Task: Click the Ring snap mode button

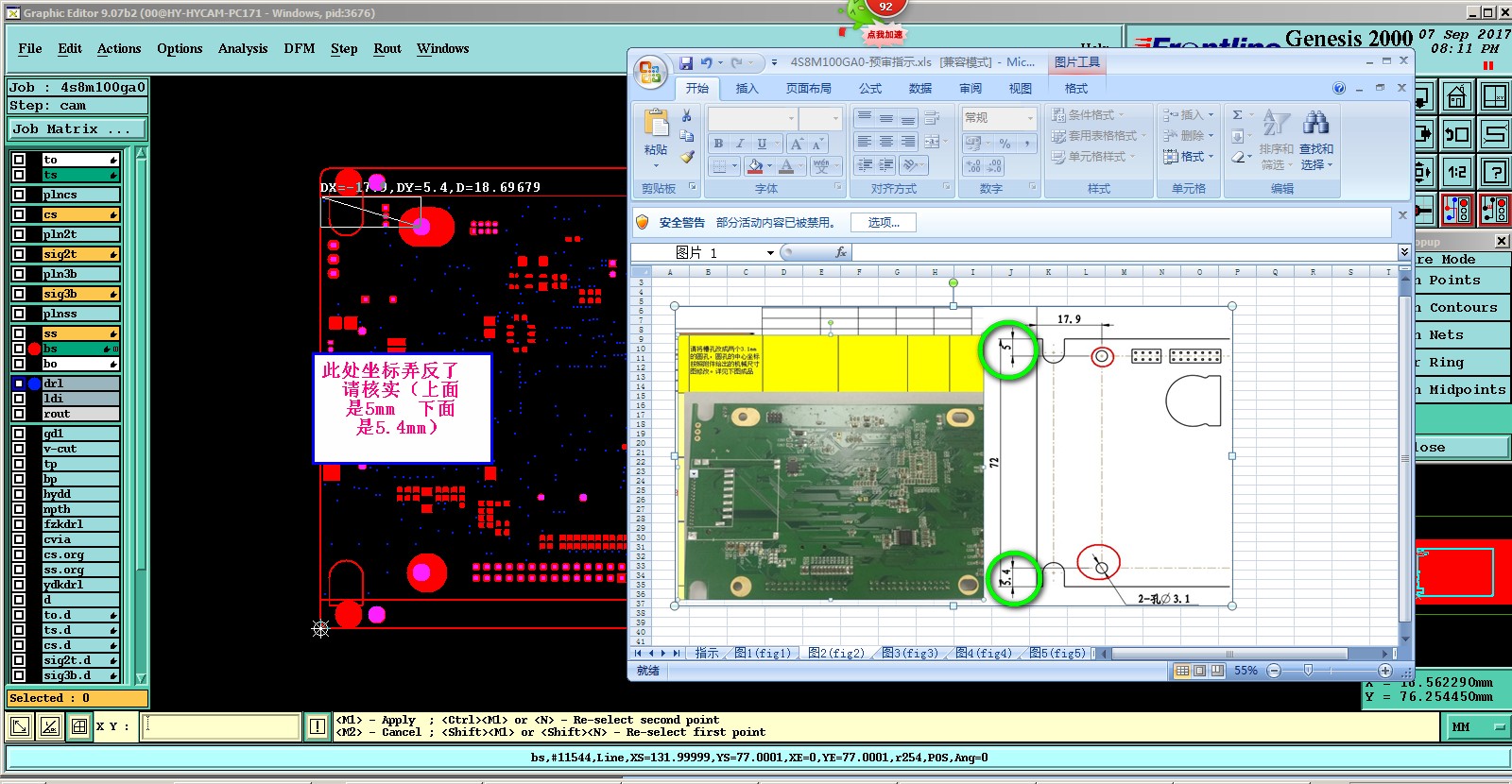Action: (1462, 363)
